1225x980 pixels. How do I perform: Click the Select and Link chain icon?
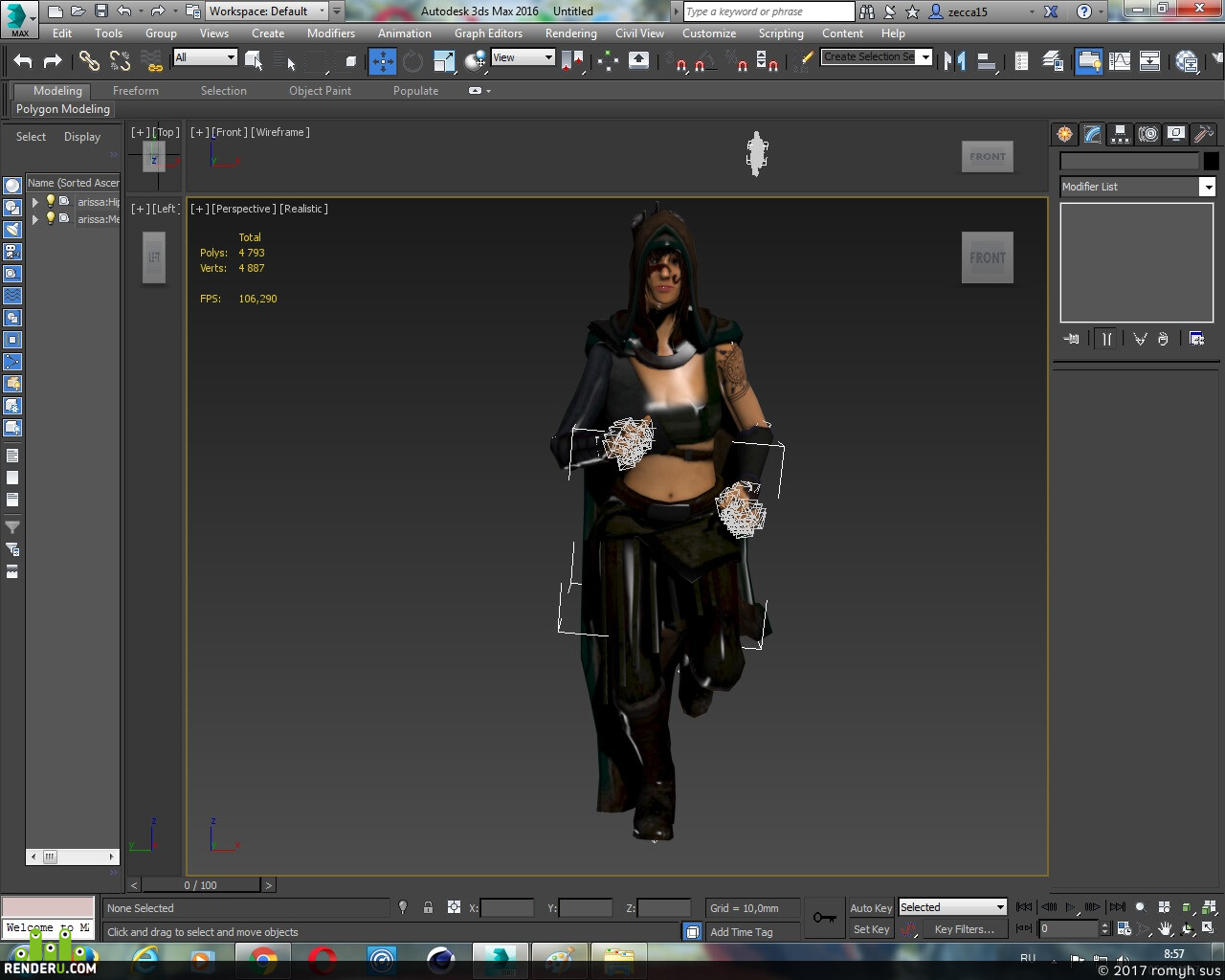tap(89, 61)
